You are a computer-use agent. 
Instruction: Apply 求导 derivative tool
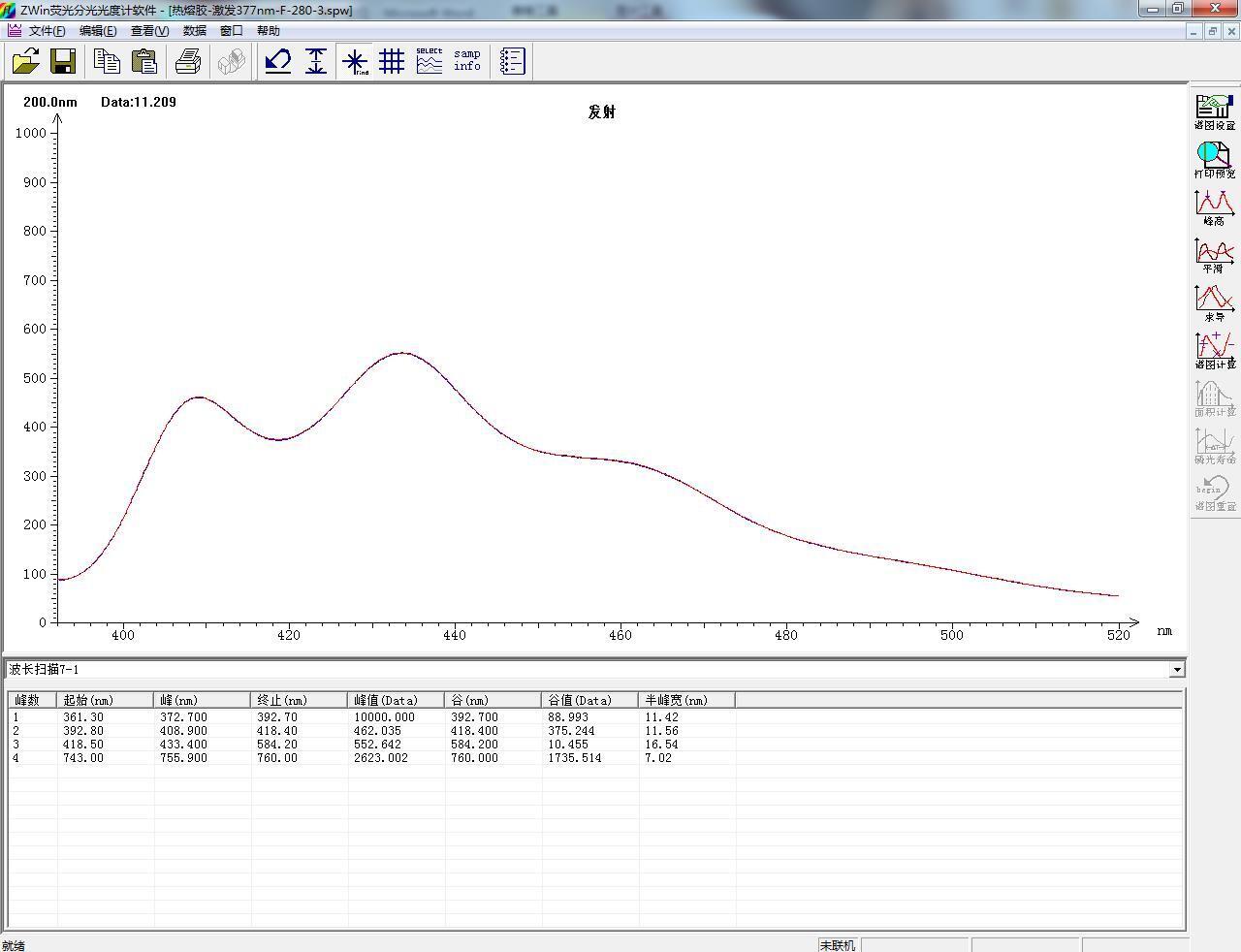click(1214, 303)
